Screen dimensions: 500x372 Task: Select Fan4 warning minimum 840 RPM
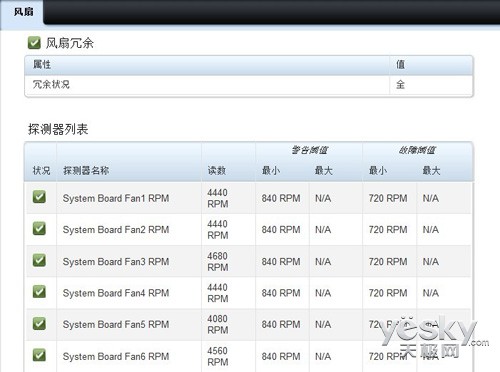pyautogui.click(x=281, y=293)
